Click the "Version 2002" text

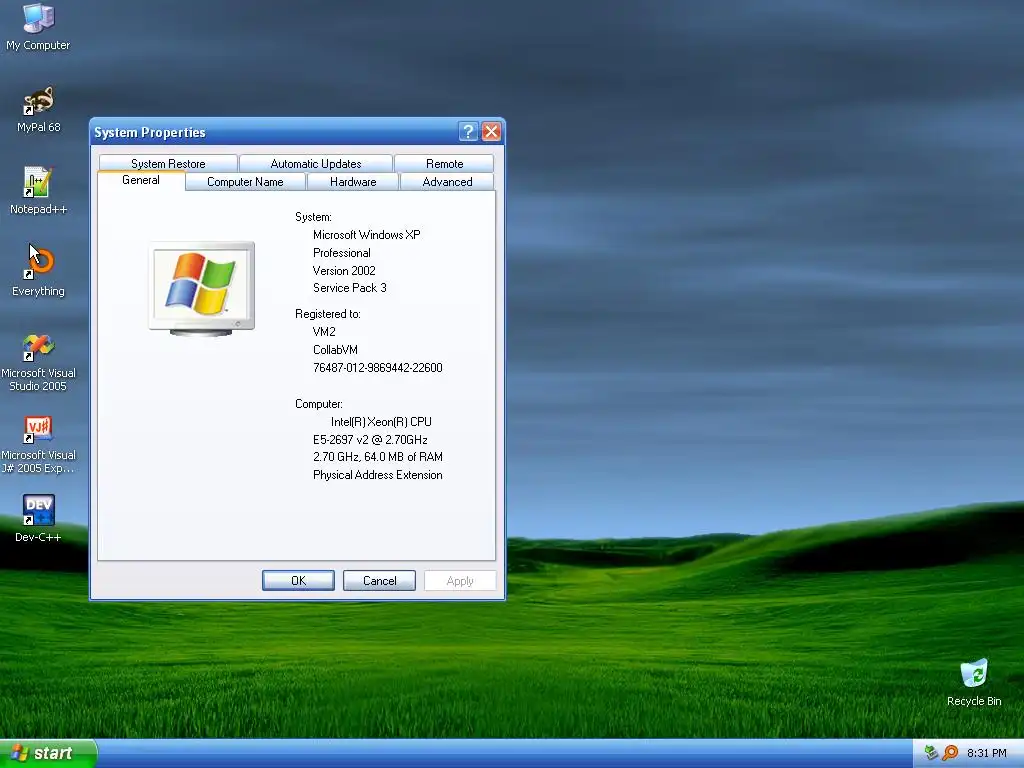coord(344,270)
